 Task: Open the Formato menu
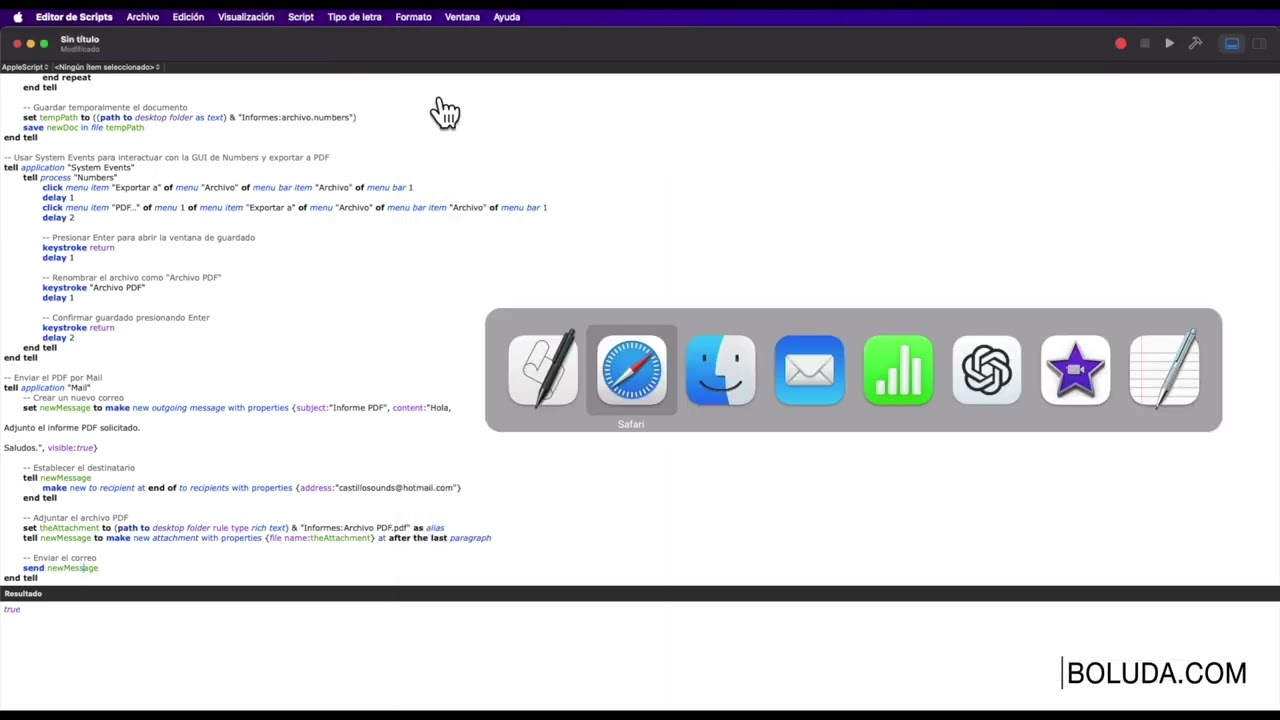click(413, 17)
